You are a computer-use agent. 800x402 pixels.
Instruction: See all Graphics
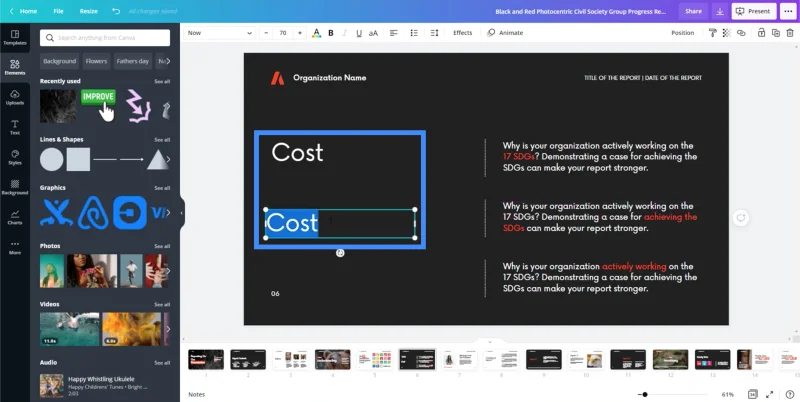pyautogui.click(x=162, y=188)
